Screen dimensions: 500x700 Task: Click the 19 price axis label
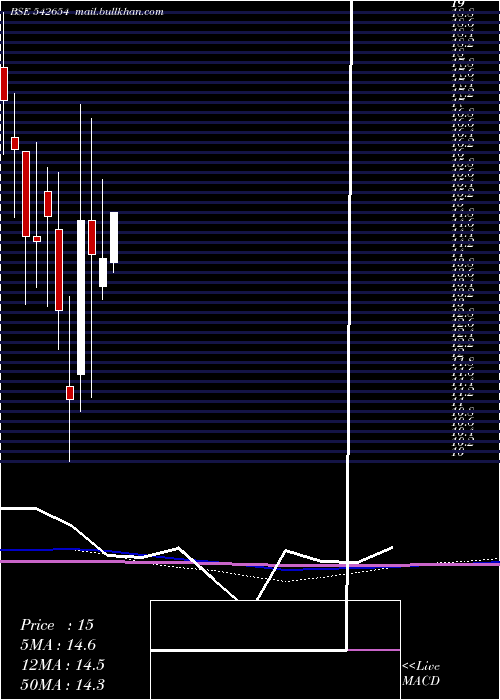458,4
